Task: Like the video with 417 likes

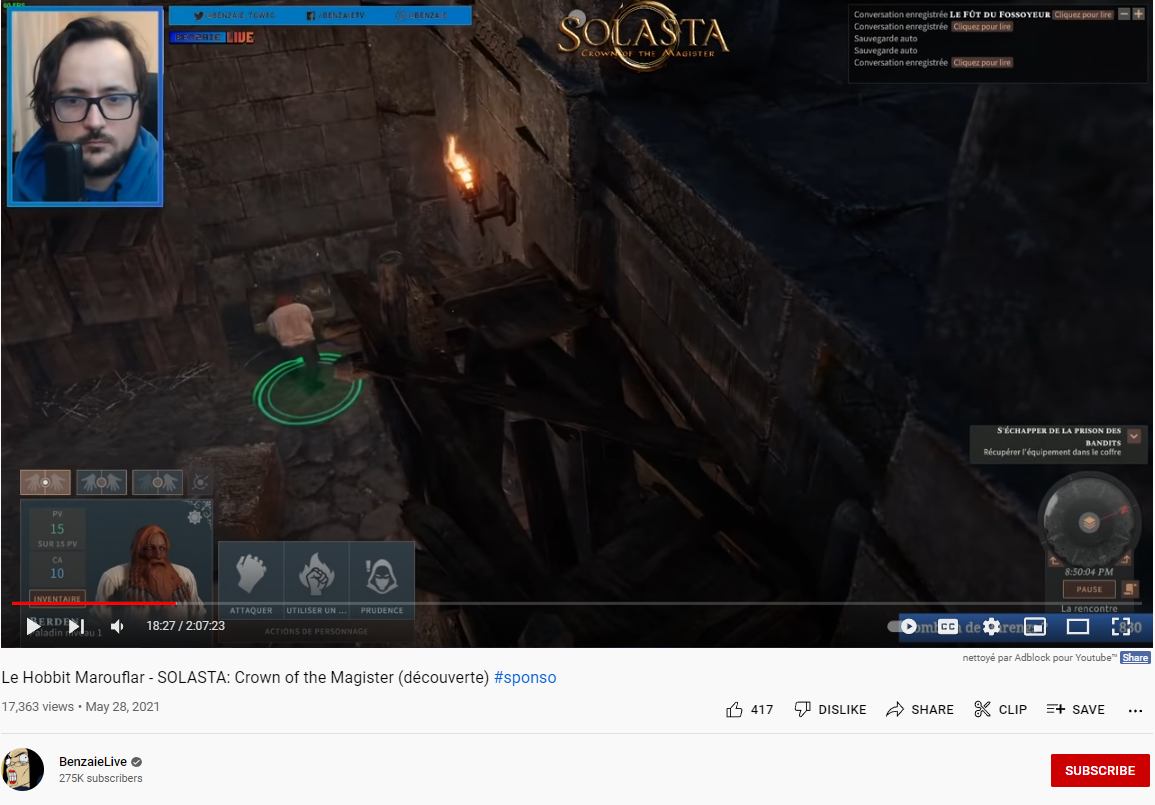Action: tap(750, 709)
